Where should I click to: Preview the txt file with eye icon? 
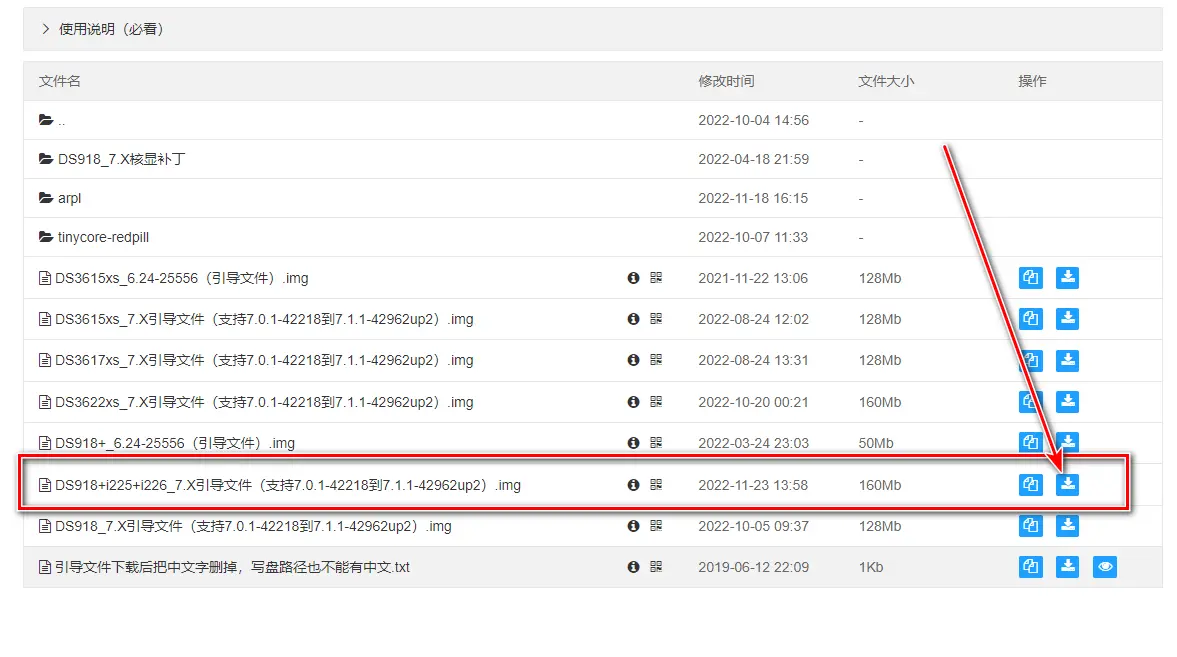click(x=1105, y=567)
